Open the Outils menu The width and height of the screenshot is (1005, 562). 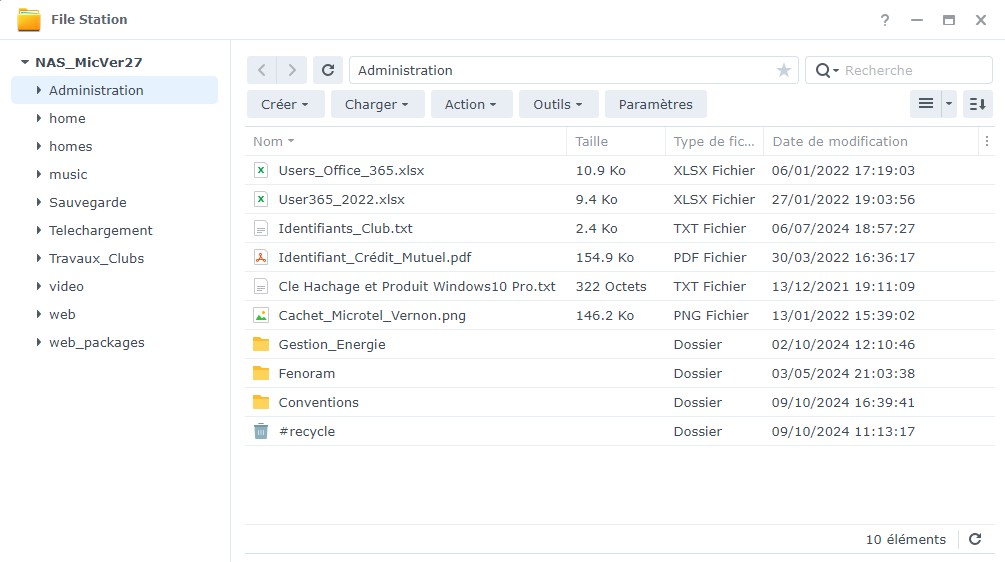pos(558,104)
